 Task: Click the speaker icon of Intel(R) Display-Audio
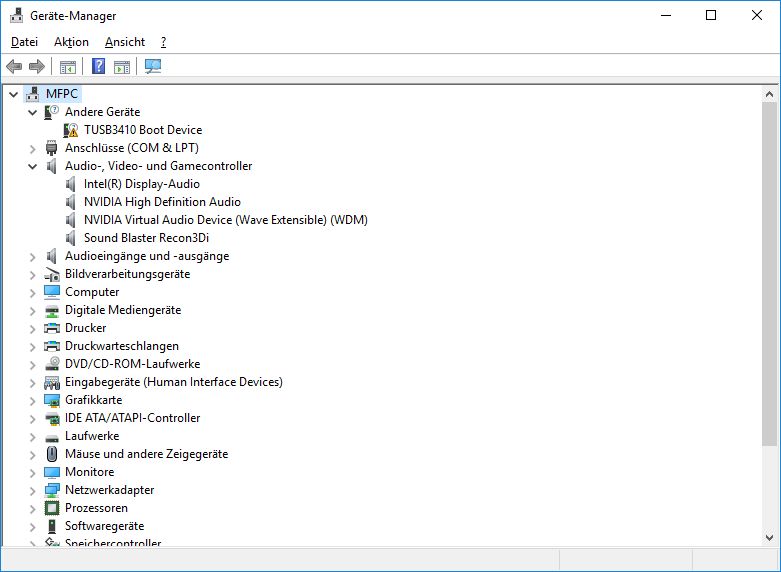point(71,184)
